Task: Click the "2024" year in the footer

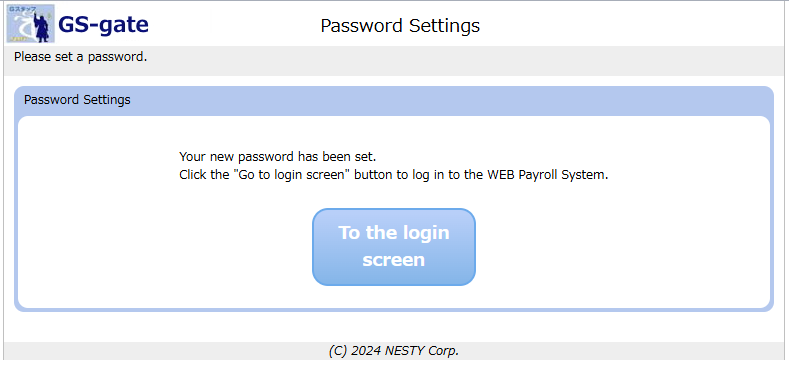Action: pyautogui.click(x=366, y=351)
